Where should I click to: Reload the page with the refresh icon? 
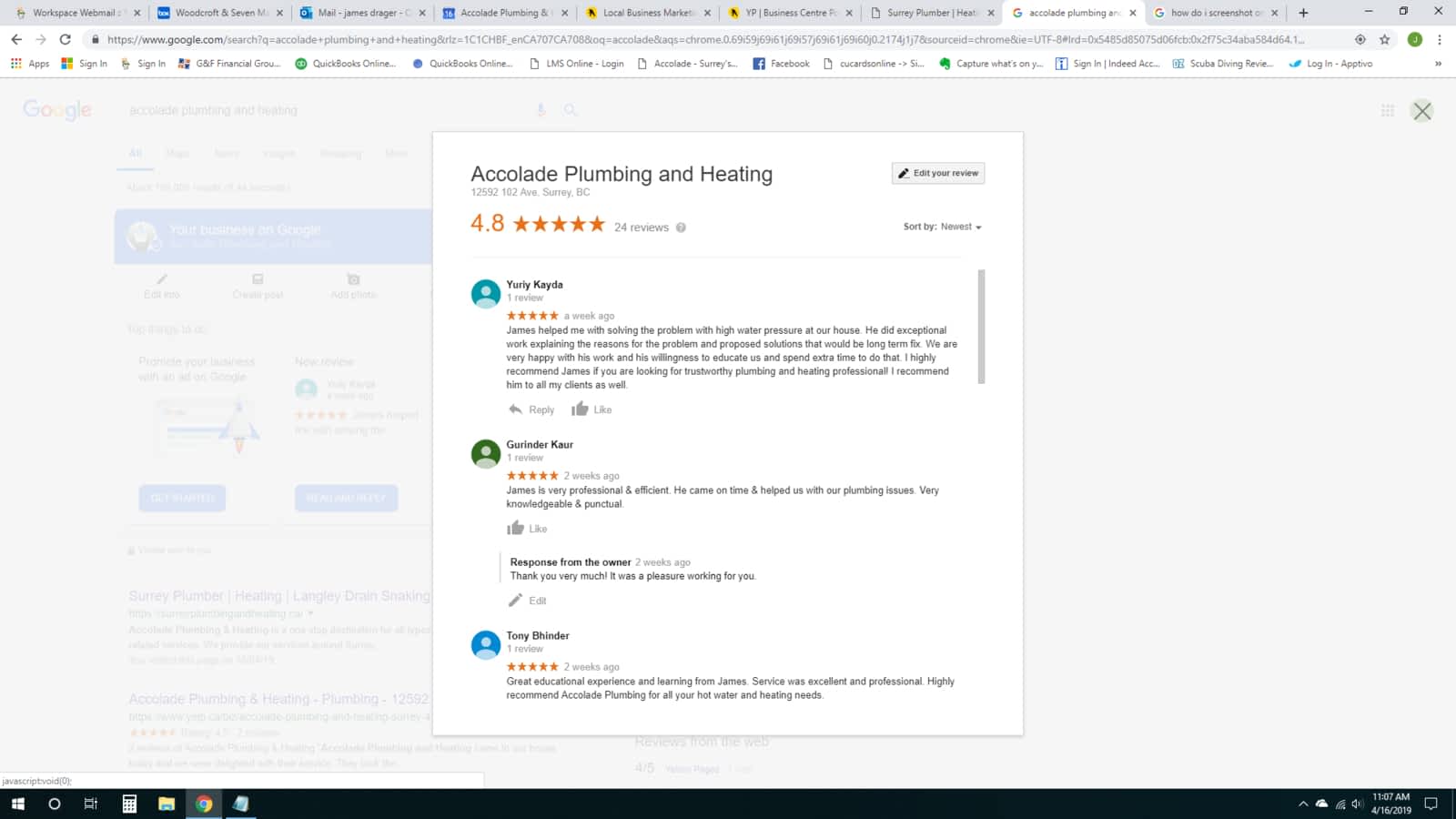[x=66, y=39]
